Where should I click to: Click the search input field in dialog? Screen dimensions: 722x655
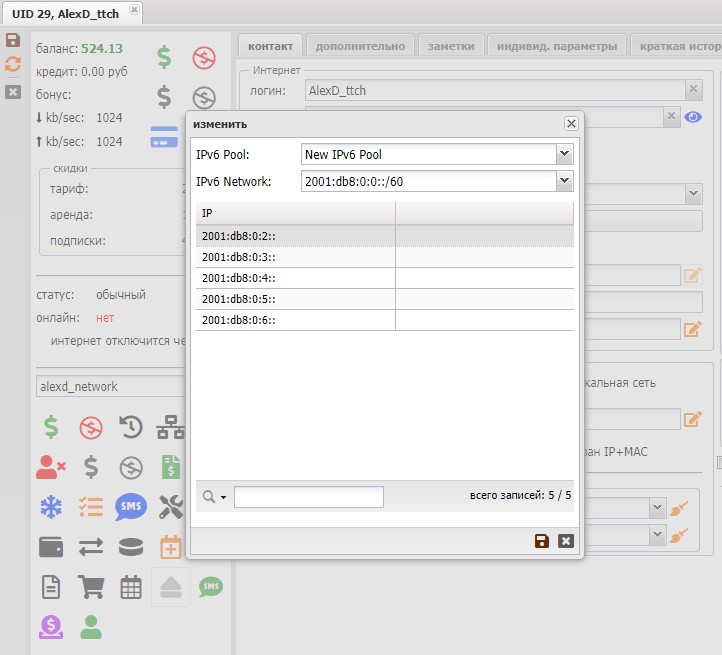[308, 497]
